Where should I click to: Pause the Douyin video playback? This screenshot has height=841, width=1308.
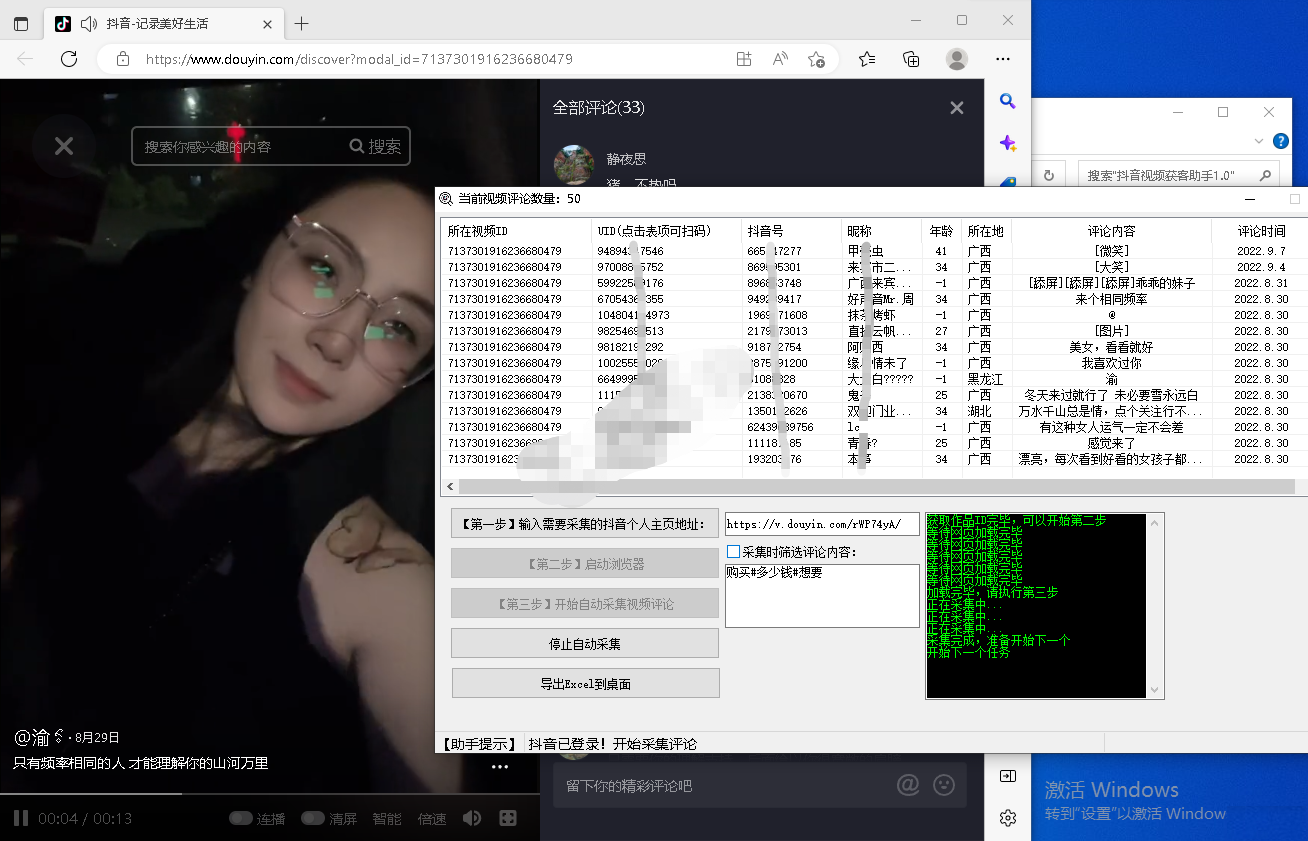pos(20,818)
